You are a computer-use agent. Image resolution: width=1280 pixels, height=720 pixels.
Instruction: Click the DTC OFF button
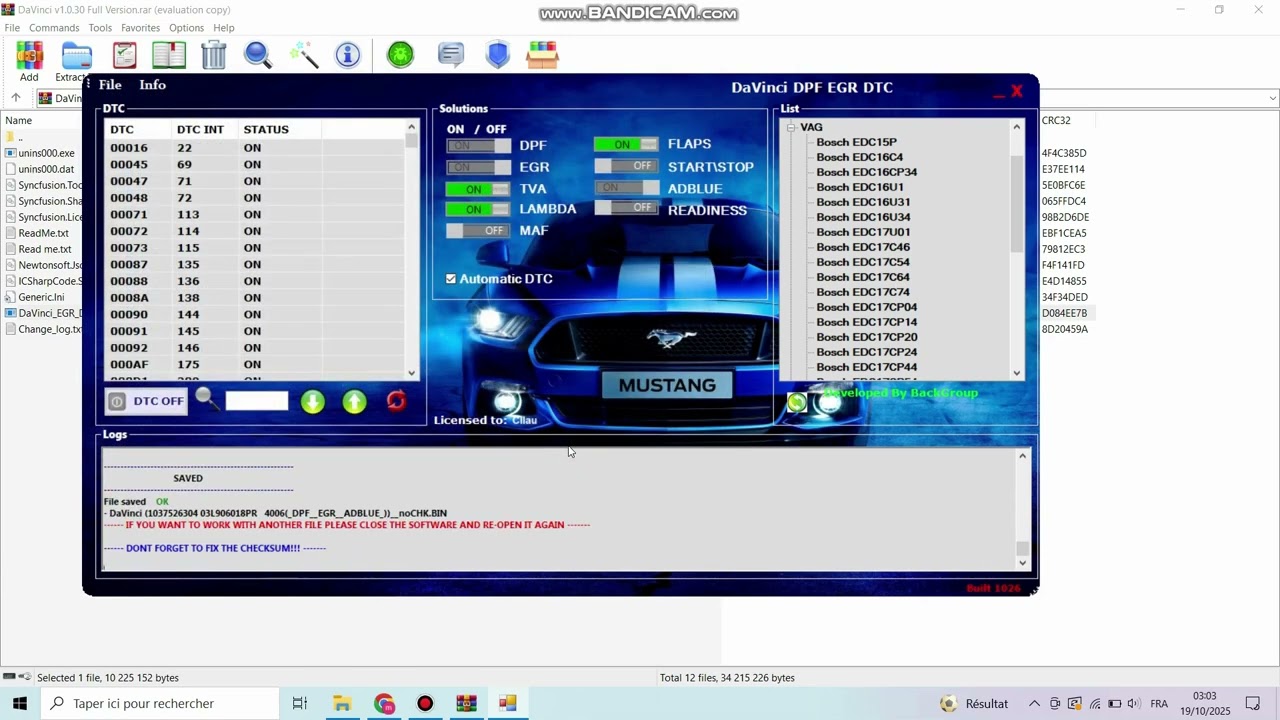(146, 401)
